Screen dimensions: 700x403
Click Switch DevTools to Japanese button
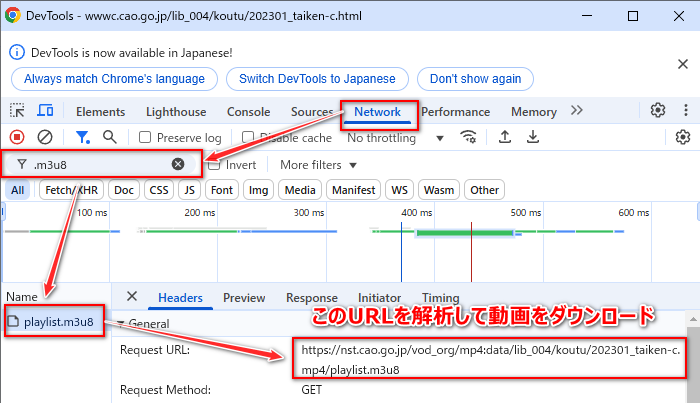[316, 78]
